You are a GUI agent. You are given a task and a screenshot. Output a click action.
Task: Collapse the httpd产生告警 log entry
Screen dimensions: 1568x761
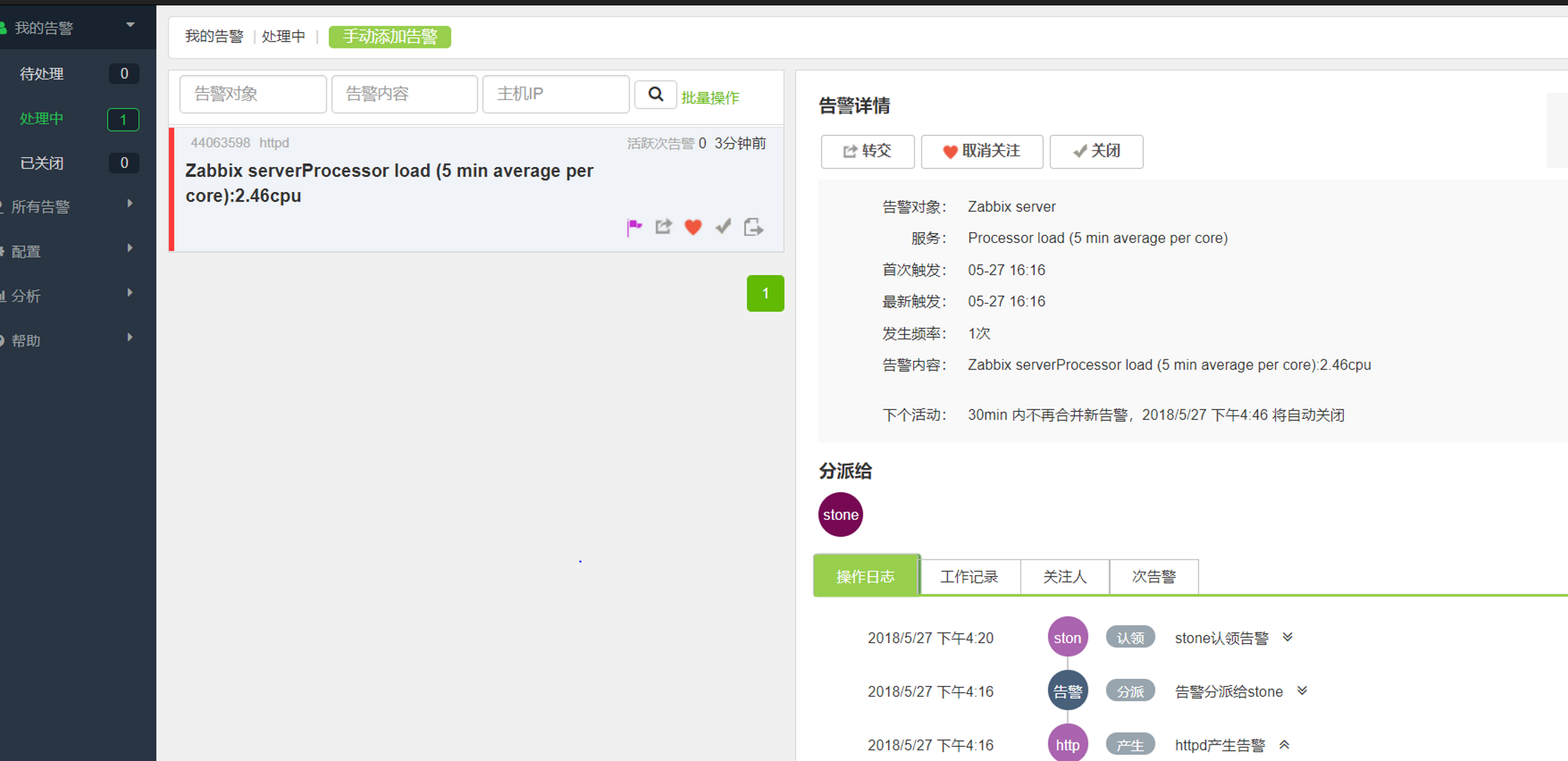(1284, 745)
